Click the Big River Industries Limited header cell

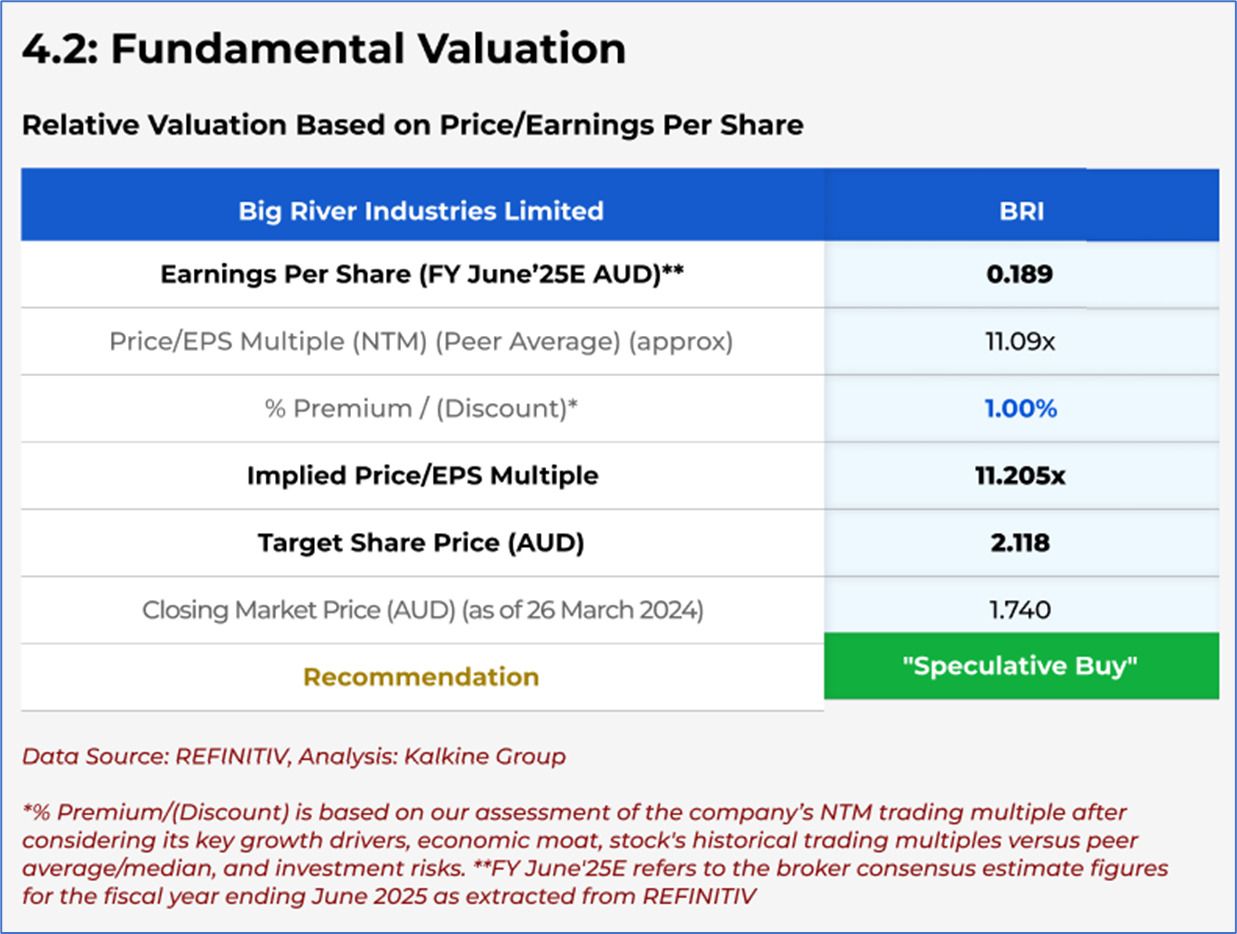[x=421, y=211]
